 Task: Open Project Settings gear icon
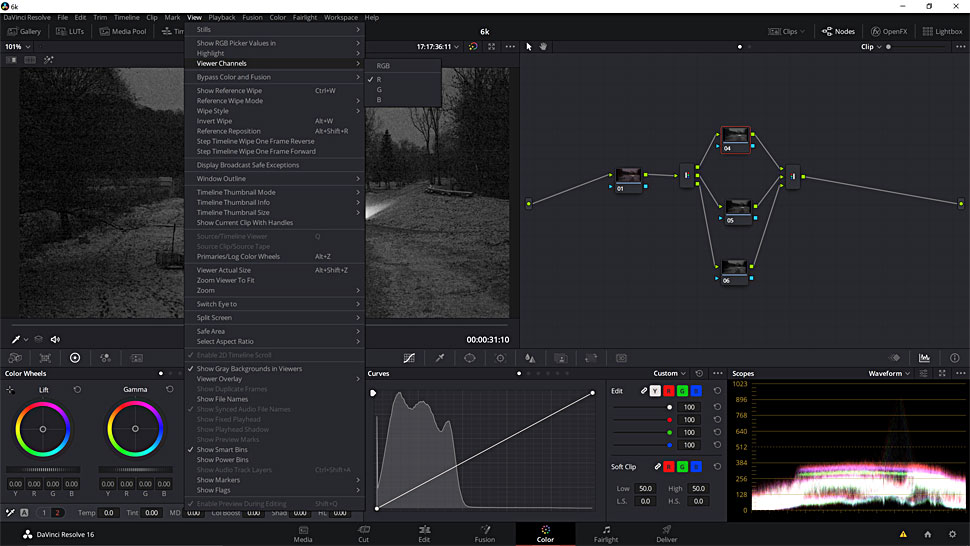(x=952, y=534)
